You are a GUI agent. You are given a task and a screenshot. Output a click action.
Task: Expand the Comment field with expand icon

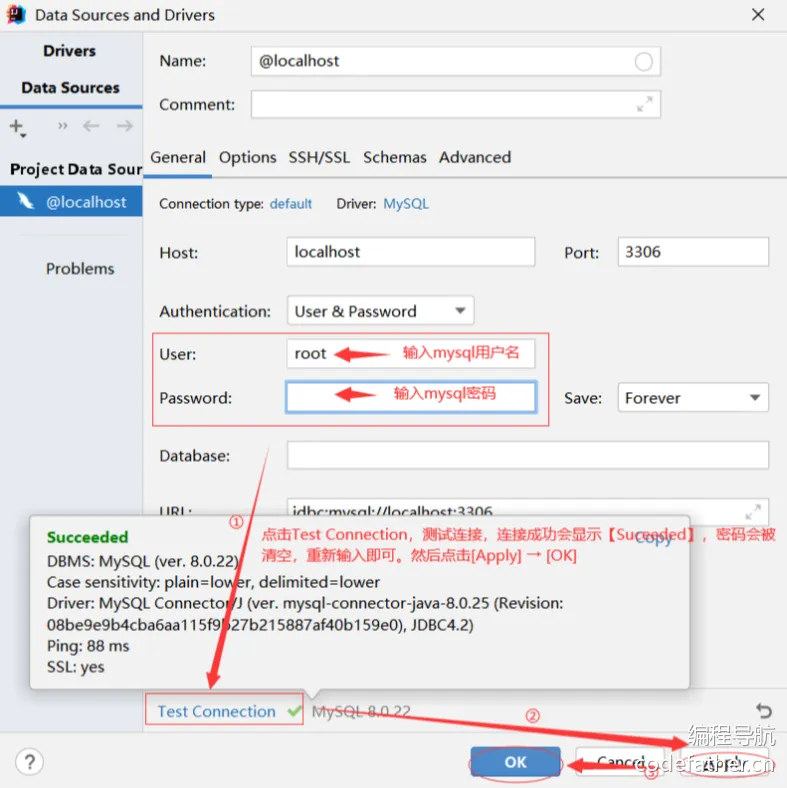tap(644, 104)
